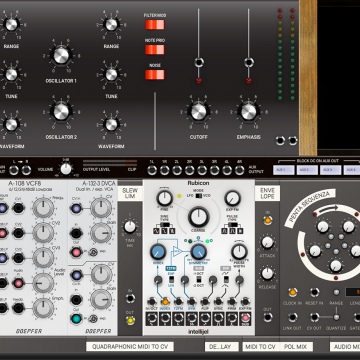Flip the Rubicon PULSE TYPE switch
Viewport: 360px width, 360px height.
click(x=232, y=225)
